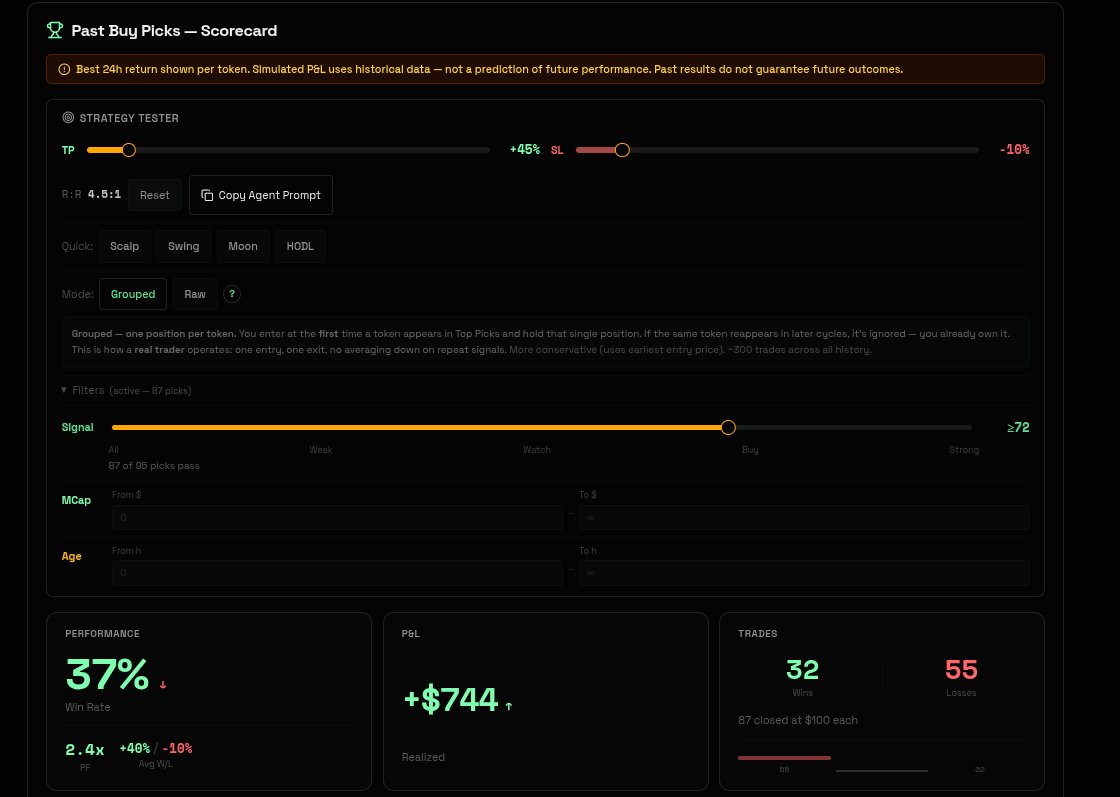Click the 'Weak' label under Signal slider
The image size is (1120, 797).
point(321,450)
